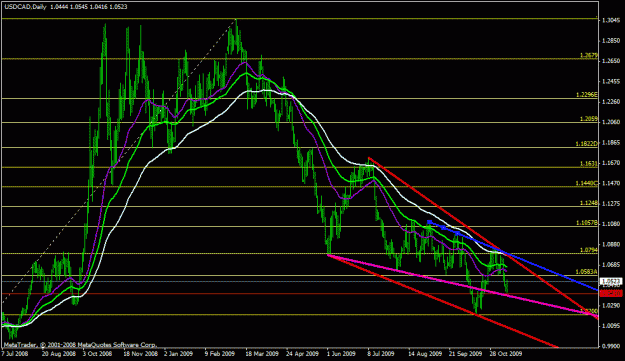The width and height of the screenshot is (625, 361).
Task: Click the 1.2059 Fibonacci level label
Action: [x=589, y=119]
